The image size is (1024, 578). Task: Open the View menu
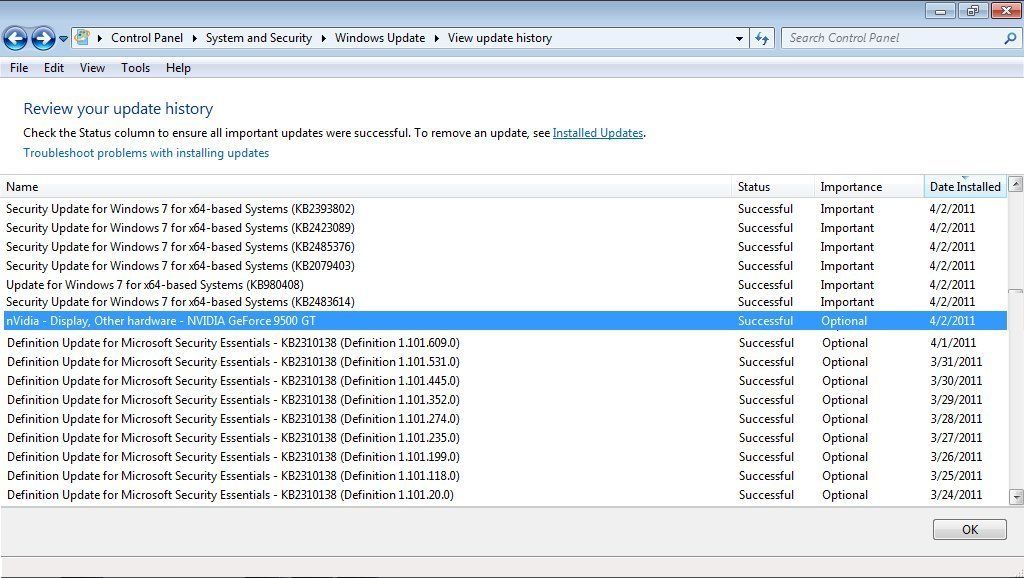coord(92,68)
